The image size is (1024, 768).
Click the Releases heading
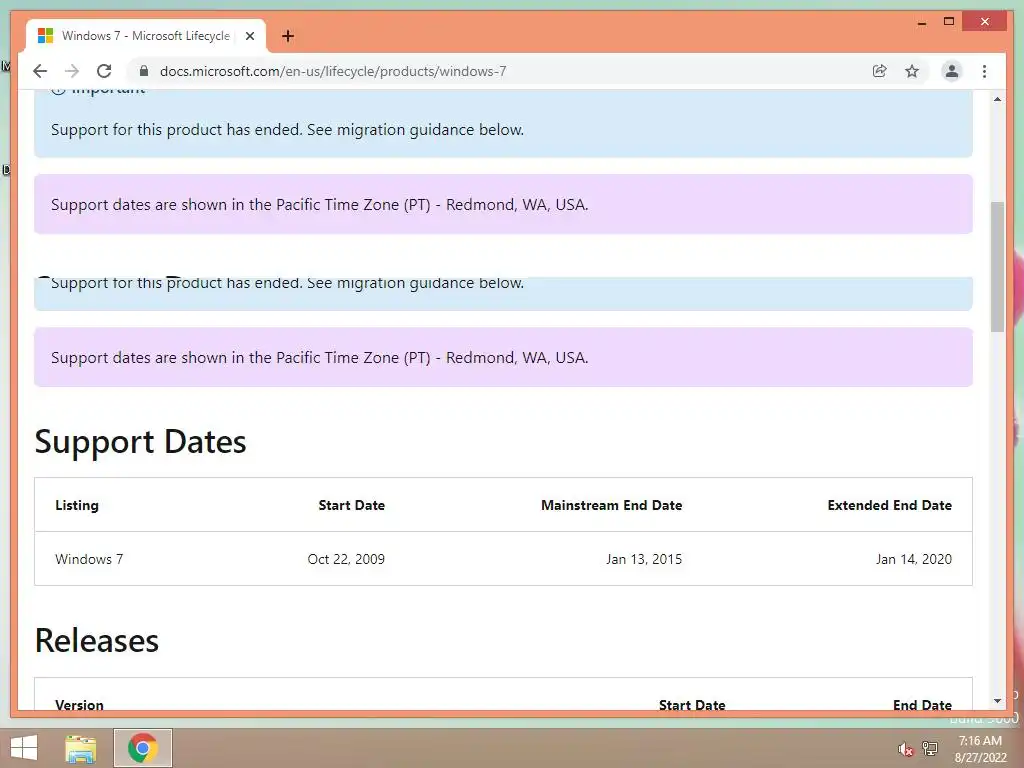tap(97, 641)
